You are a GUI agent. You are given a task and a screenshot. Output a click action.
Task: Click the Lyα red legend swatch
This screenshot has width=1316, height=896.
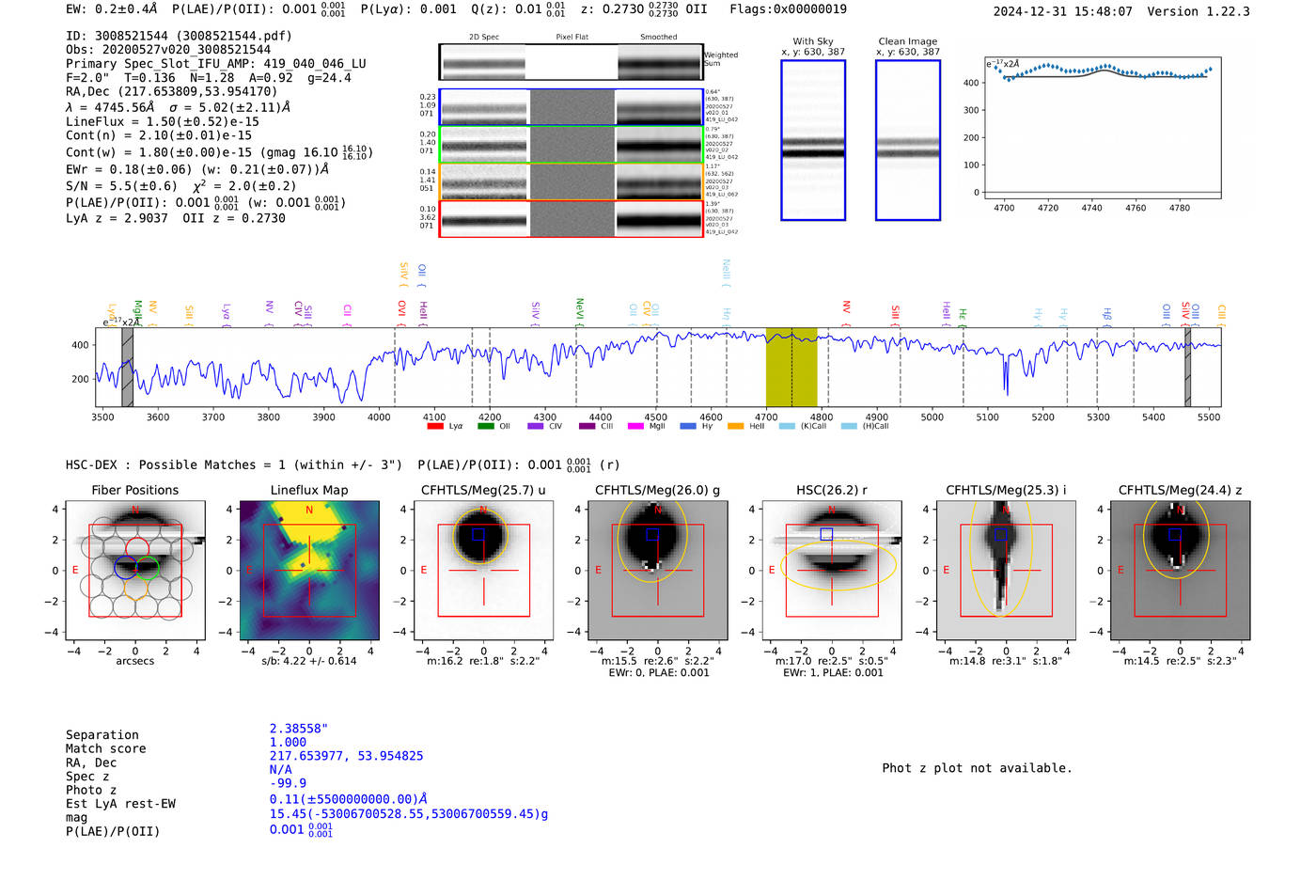[435, 426]
